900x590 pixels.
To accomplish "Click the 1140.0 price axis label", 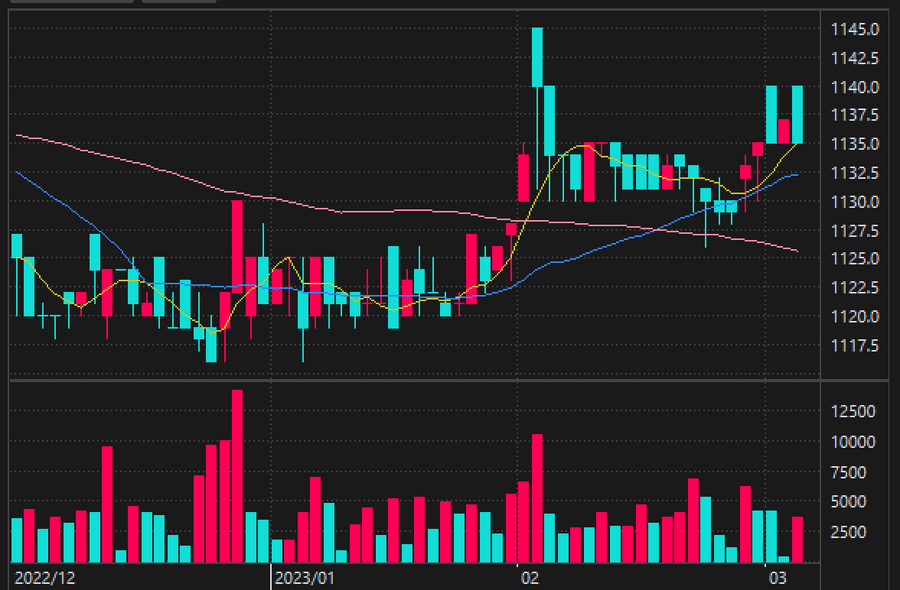I will click(855, 87).
